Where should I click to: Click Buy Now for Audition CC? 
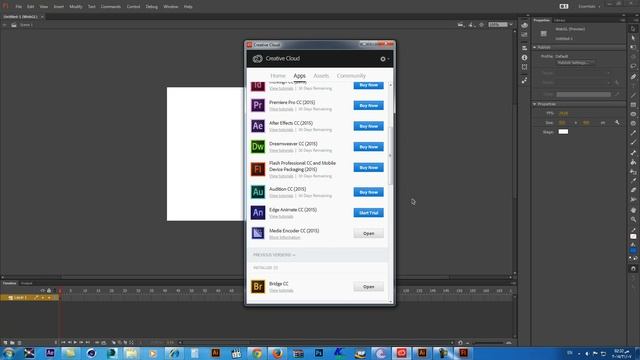point(369,192)
